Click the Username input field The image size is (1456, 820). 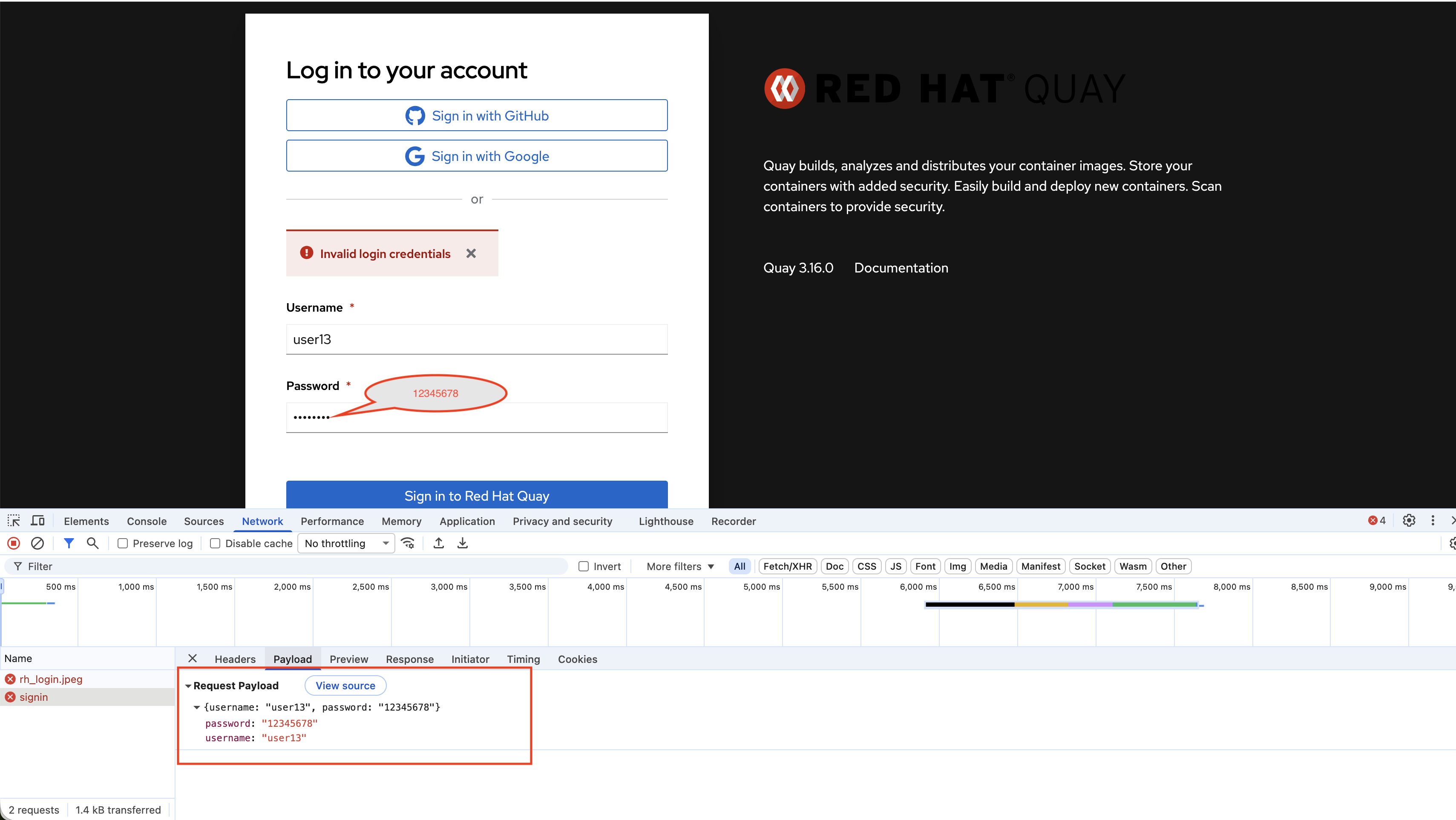click(477, 339)
